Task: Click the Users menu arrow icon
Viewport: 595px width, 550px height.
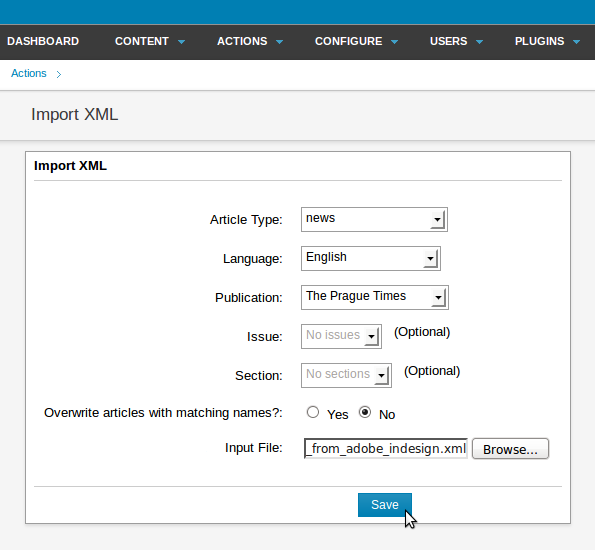Action: 480,42
